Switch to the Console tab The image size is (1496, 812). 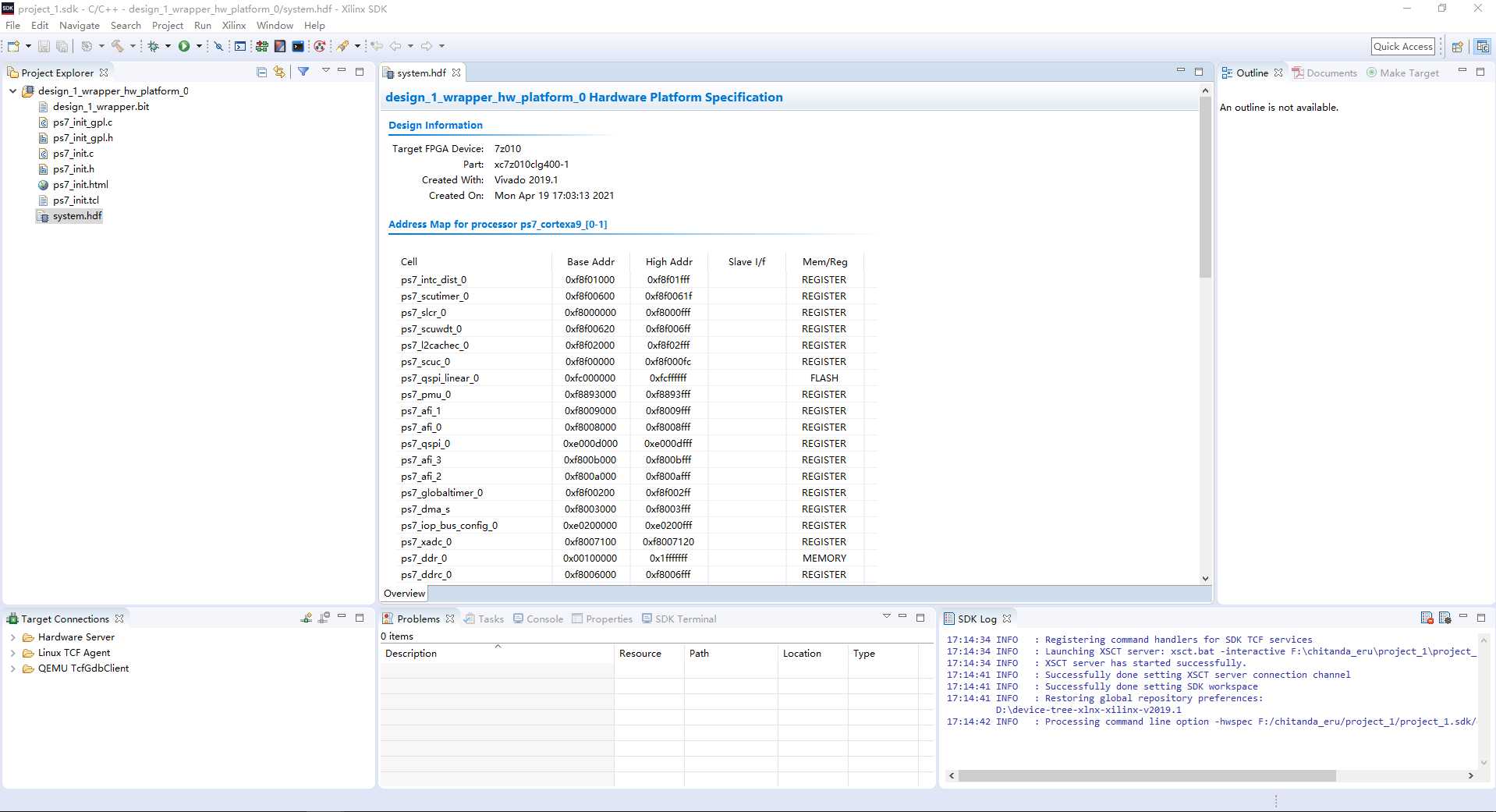click(538, 619)
